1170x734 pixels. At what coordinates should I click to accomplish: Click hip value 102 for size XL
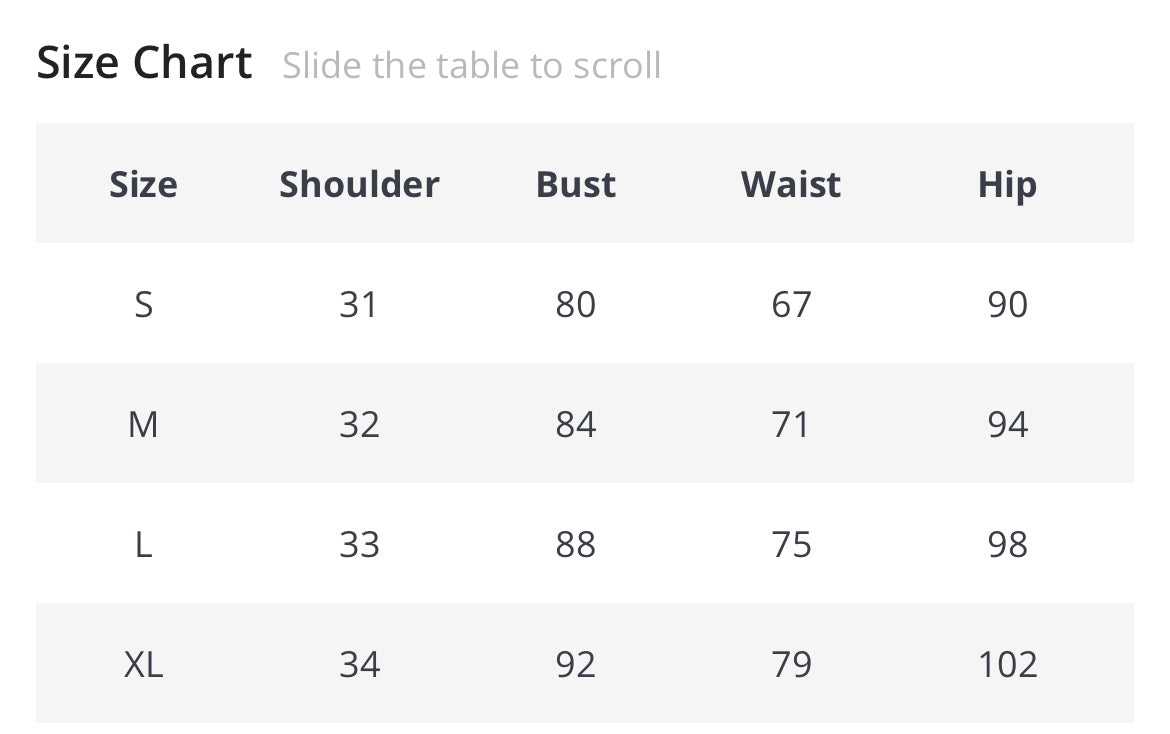[1007, 665]
